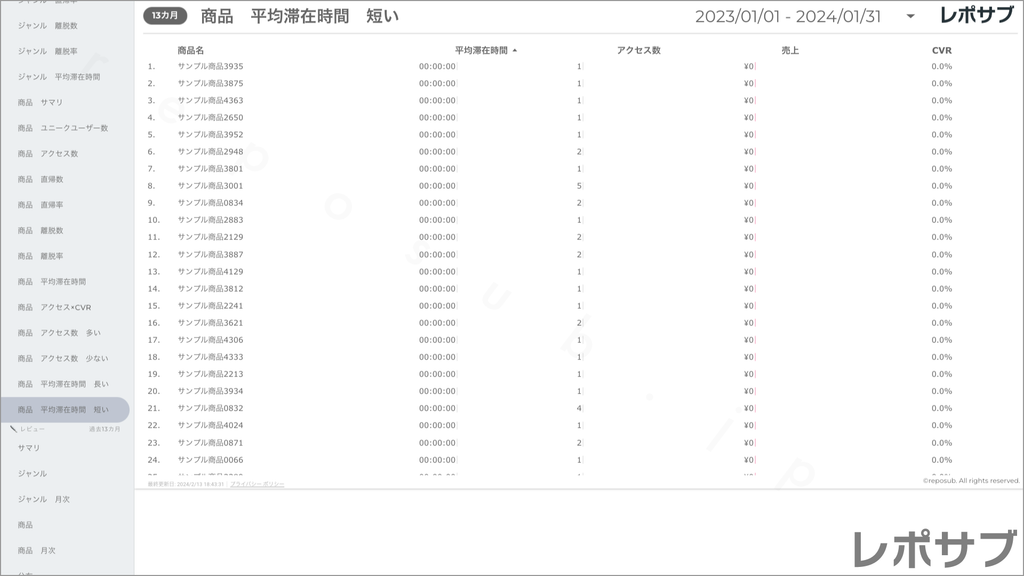
Task: Click product name サンプル商品2948
Action: pyautogui.click(x=210, y=152)
